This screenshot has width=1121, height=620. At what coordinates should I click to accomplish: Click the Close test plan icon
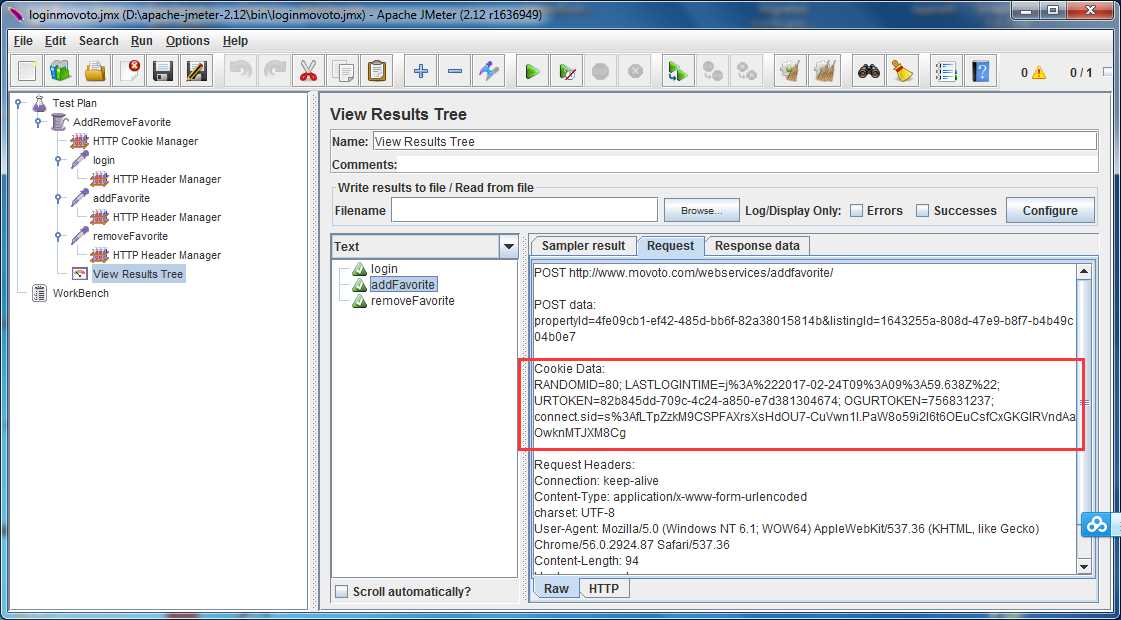point(129,72)
